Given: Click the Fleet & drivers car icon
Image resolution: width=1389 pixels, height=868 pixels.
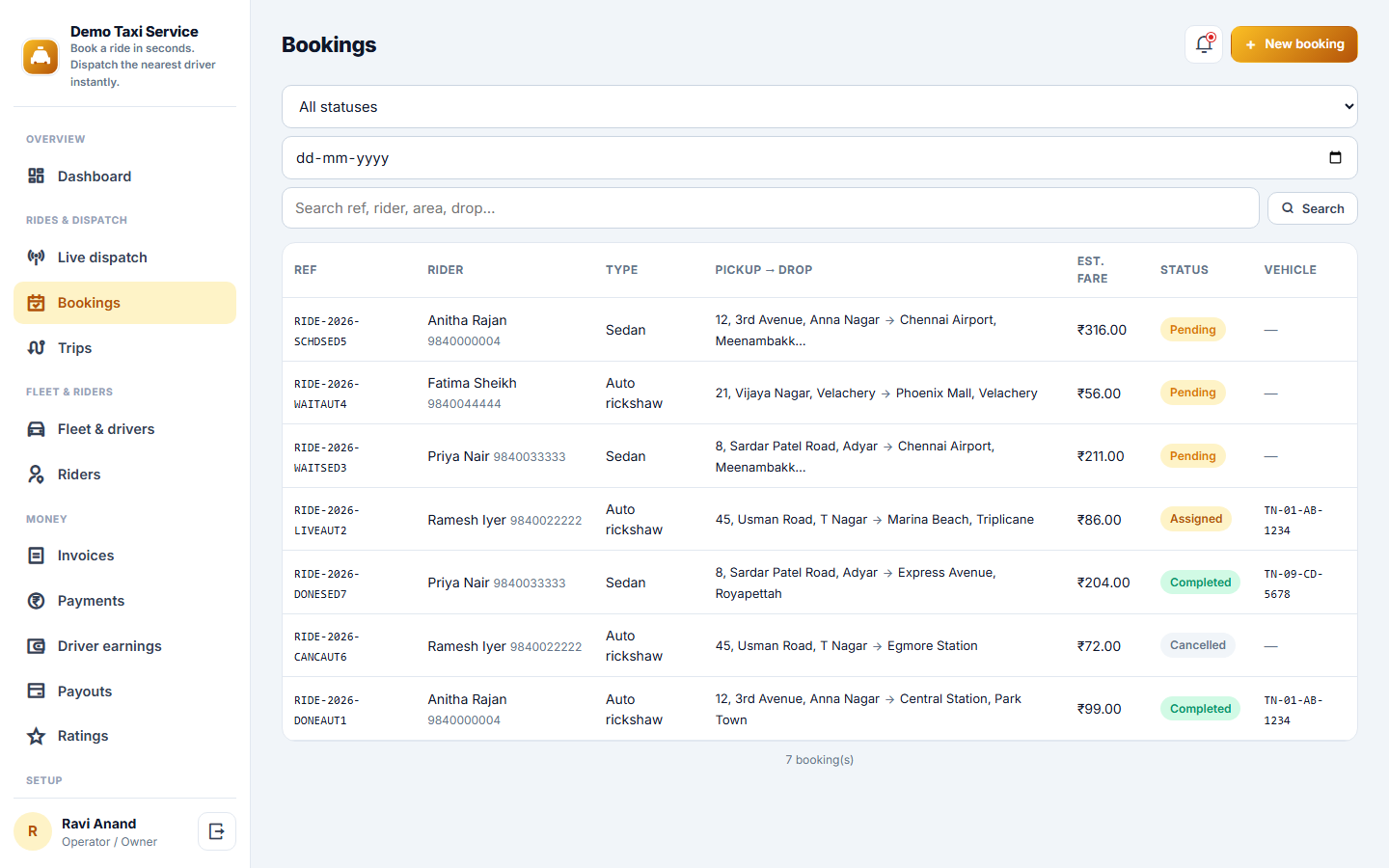Looking at the screenshot, I should [x=37, y=428].
